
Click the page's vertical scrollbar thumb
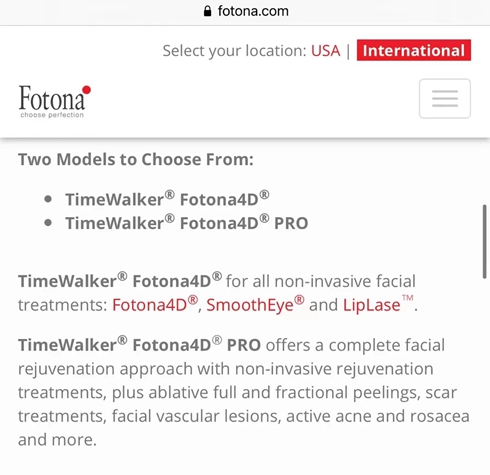[485, 242]
